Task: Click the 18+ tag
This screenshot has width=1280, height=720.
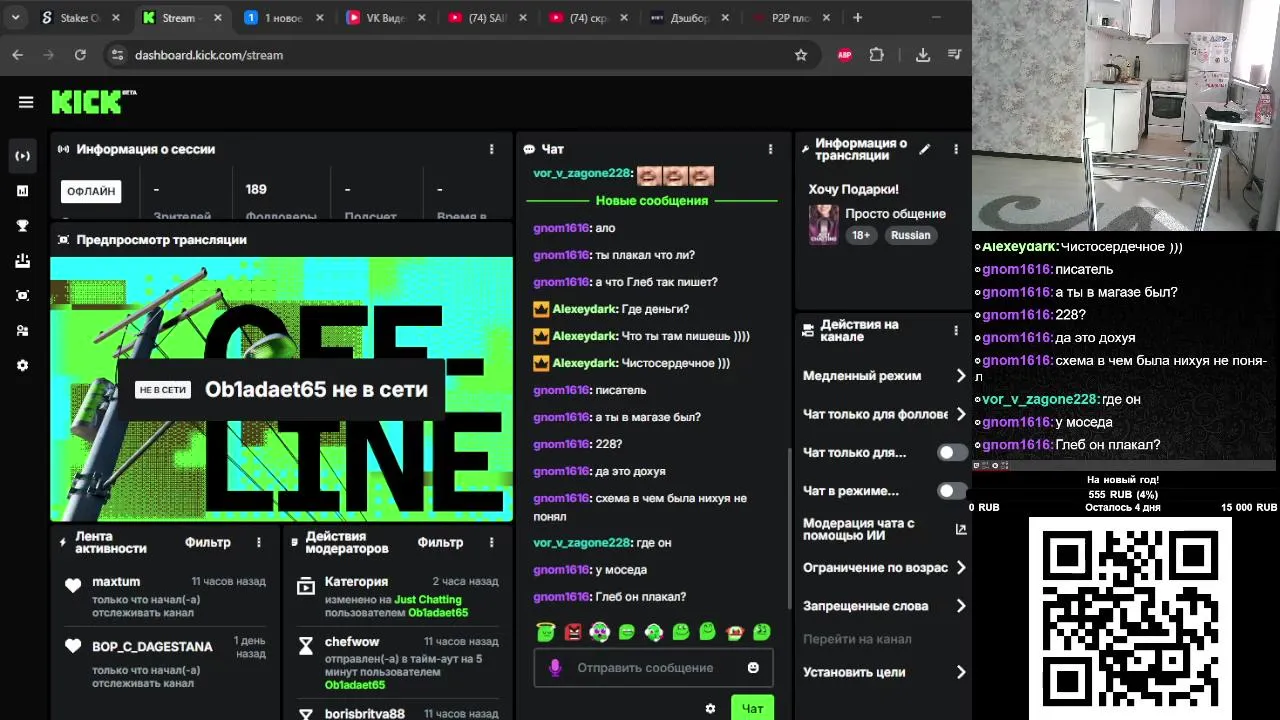Action: [861, 235]
